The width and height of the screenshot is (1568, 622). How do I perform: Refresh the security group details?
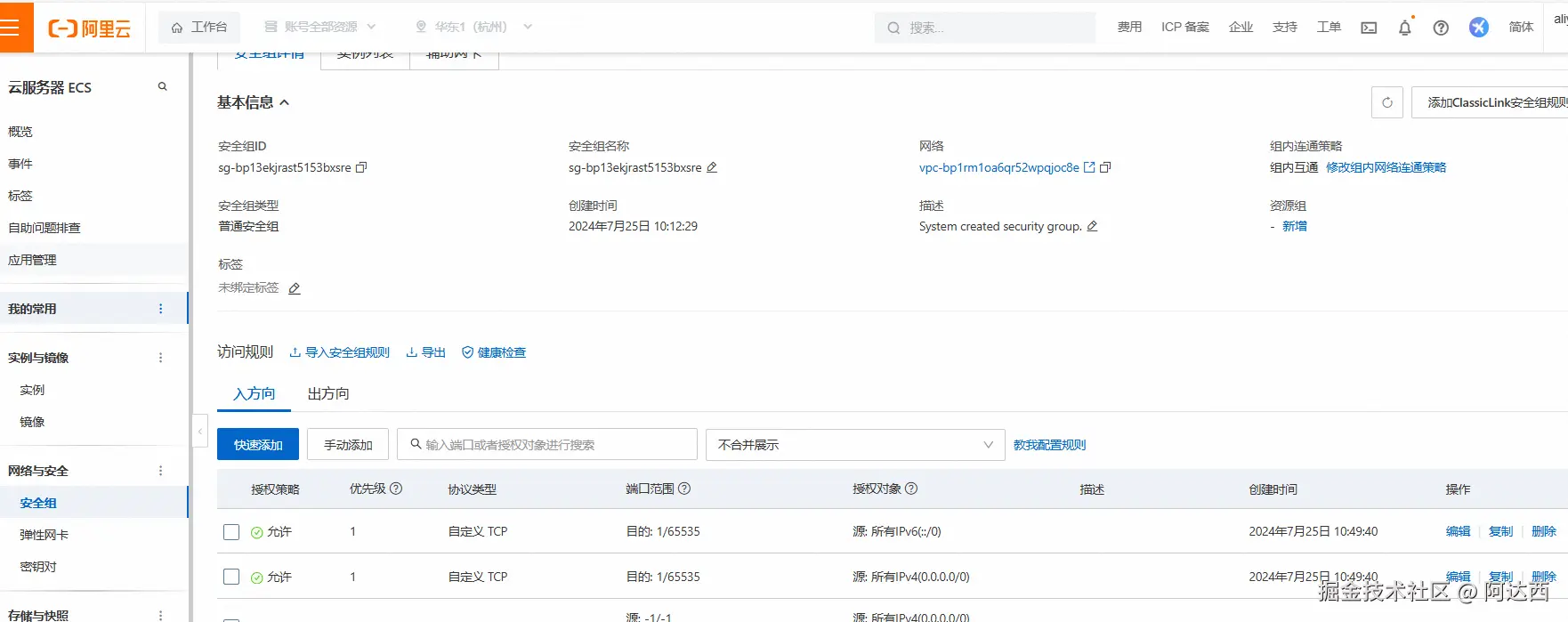(x=1387, y=102)
